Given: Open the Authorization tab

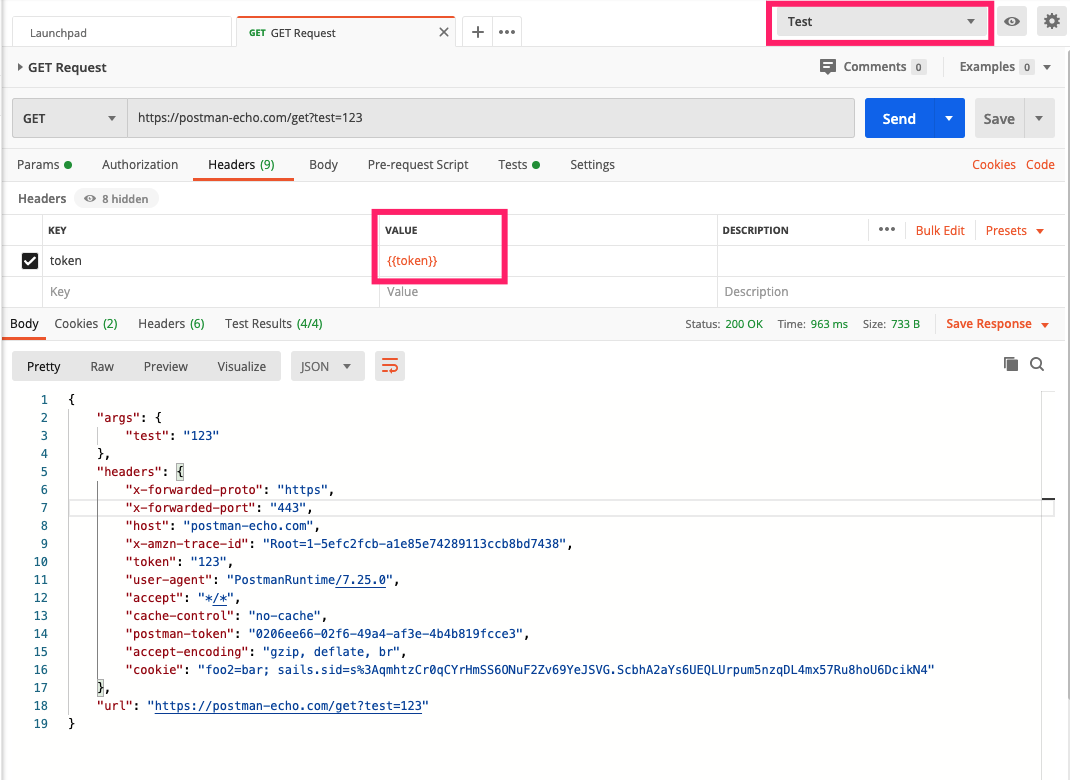Looking at the screenshot, I should point(140,164).
